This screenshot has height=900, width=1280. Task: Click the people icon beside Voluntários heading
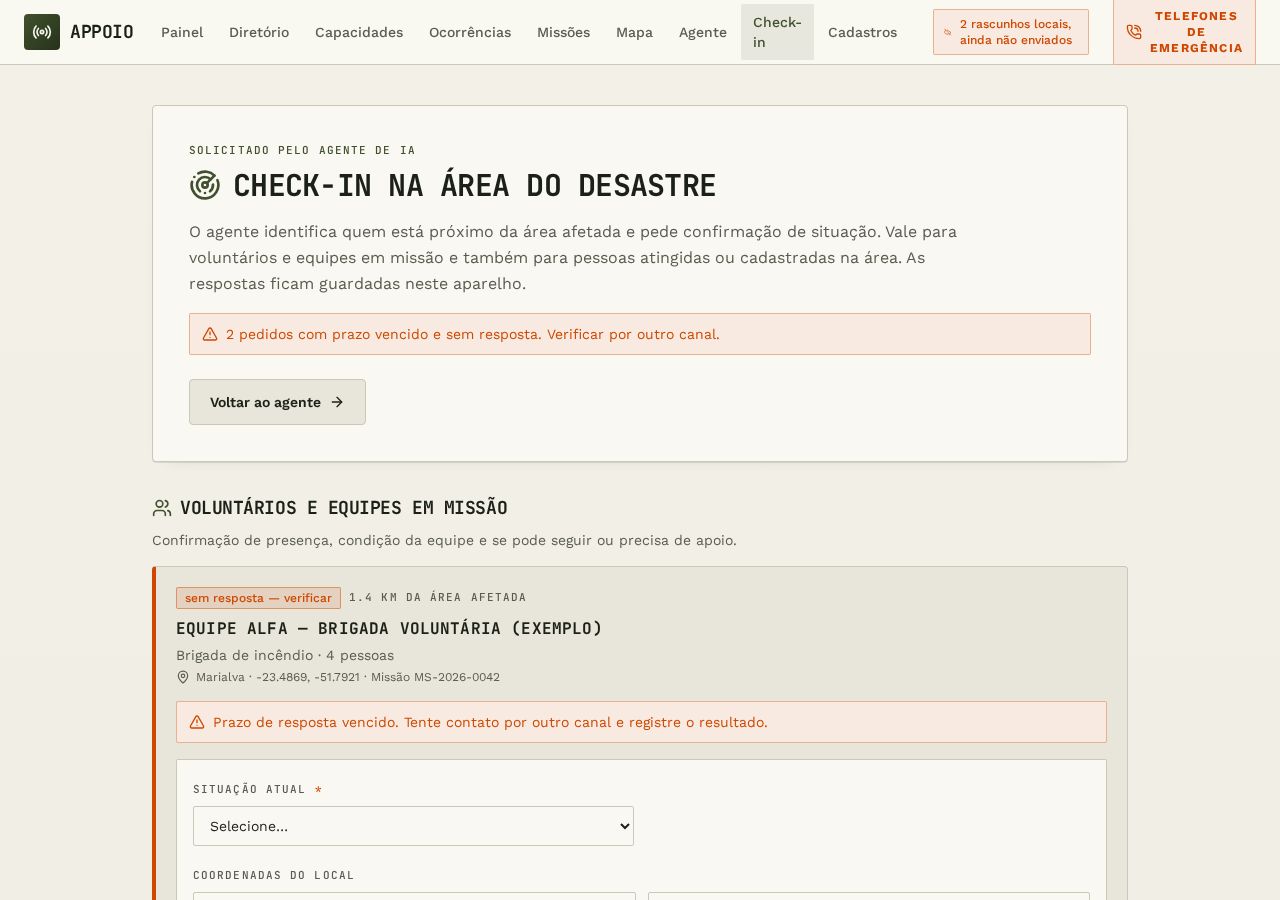click(x=162, y=508)
